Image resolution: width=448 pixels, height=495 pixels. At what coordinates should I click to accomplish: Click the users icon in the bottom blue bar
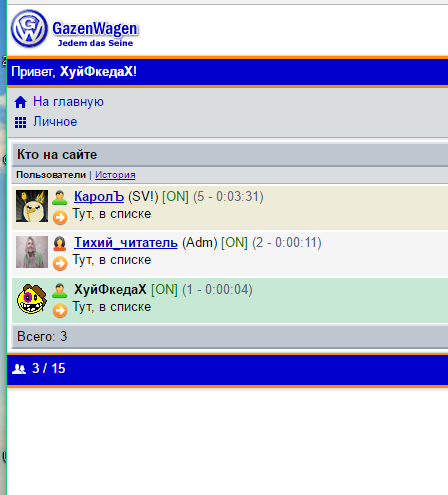(x=19, y=369)
